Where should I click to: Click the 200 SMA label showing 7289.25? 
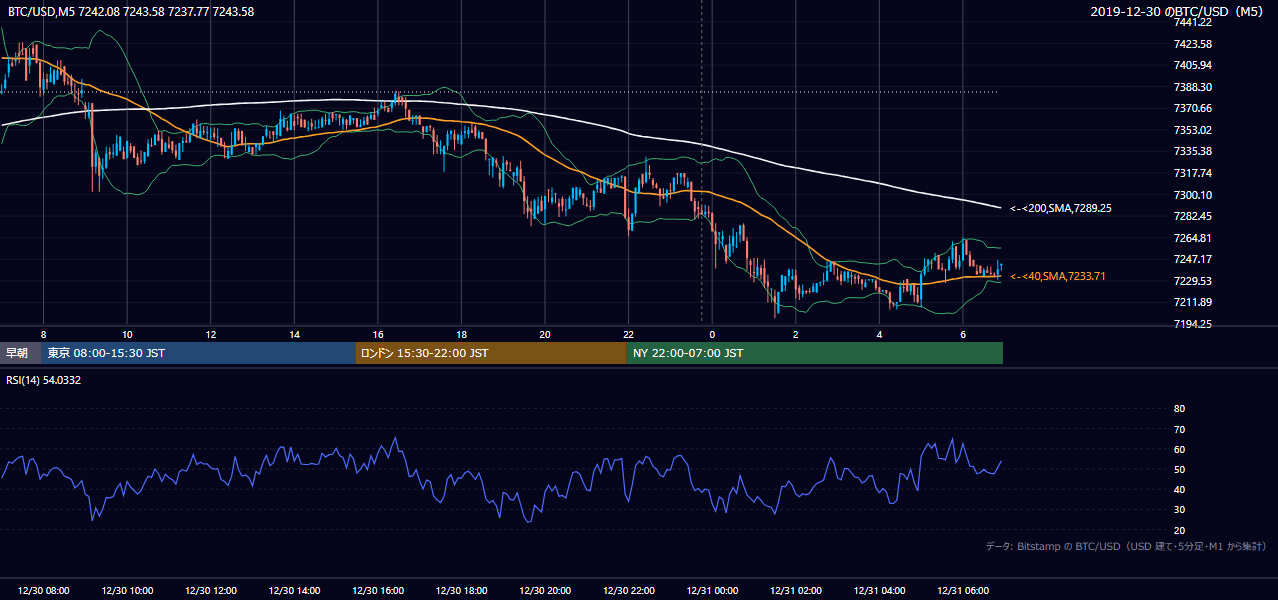(x=1061, y=208)
